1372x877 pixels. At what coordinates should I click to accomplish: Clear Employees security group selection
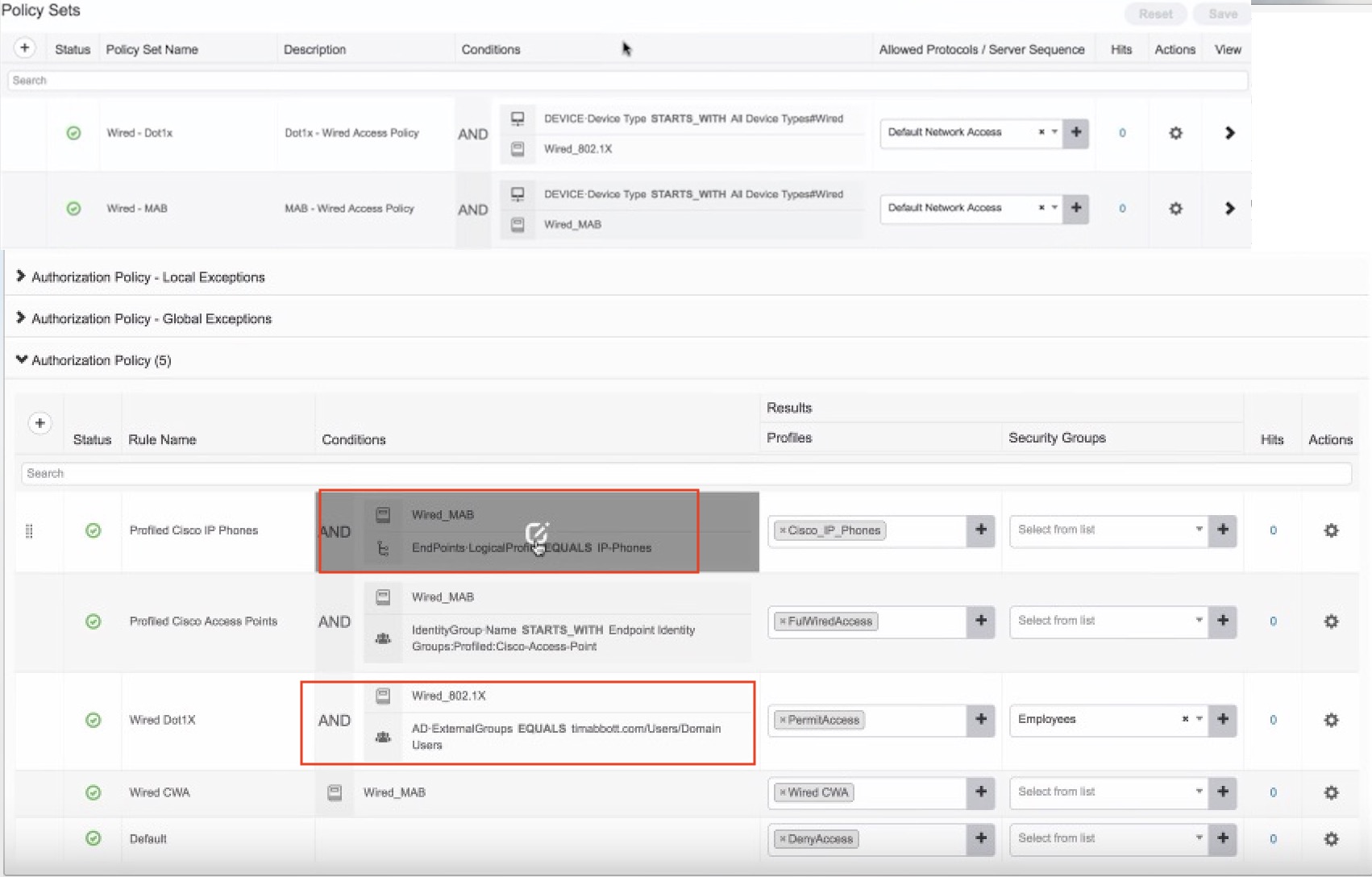point(1185,719)
